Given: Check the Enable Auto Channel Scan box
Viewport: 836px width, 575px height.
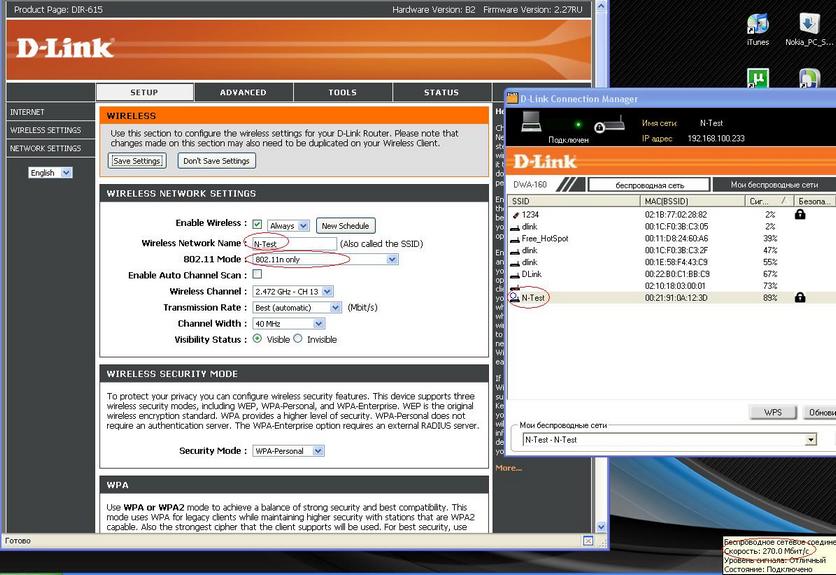Looking at the screenshot, I should click(257, 274).
